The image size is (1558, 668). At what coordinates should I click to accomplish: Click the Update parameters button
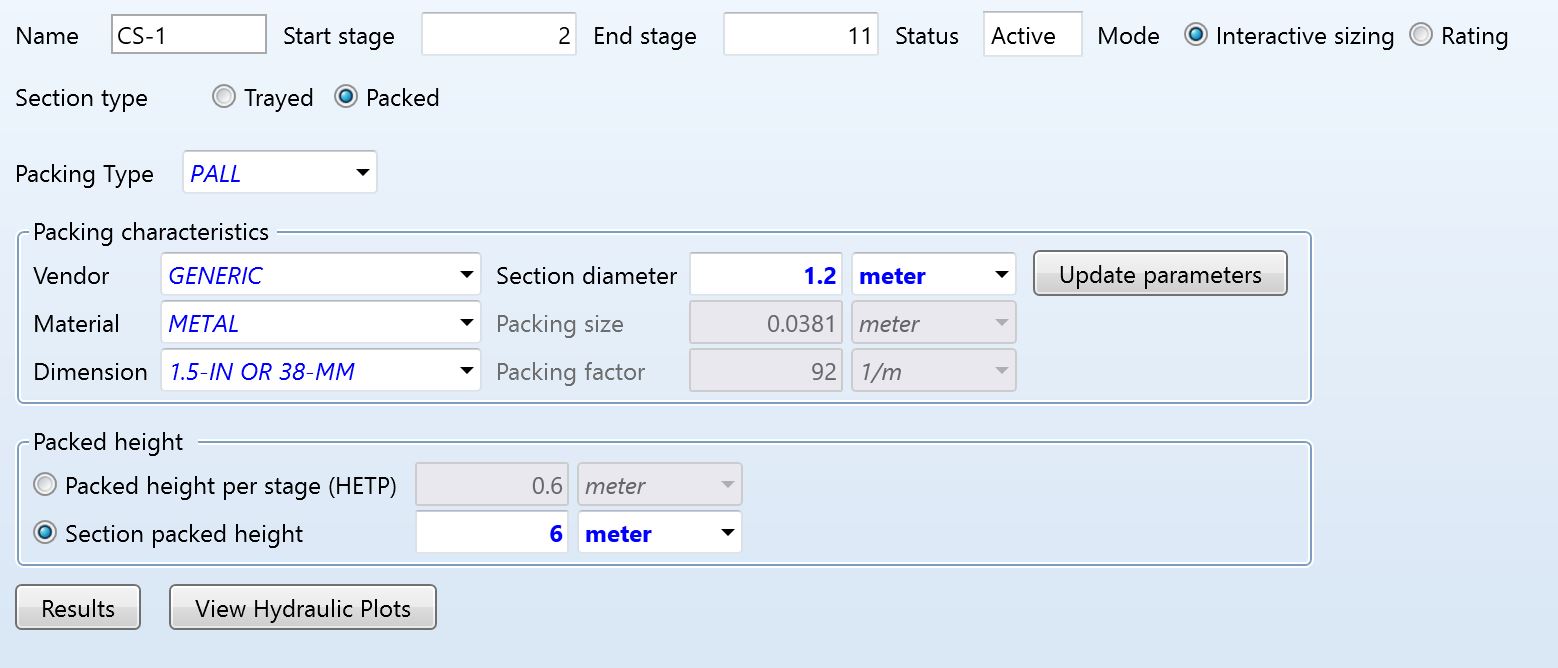click(x=1160, y=275)
